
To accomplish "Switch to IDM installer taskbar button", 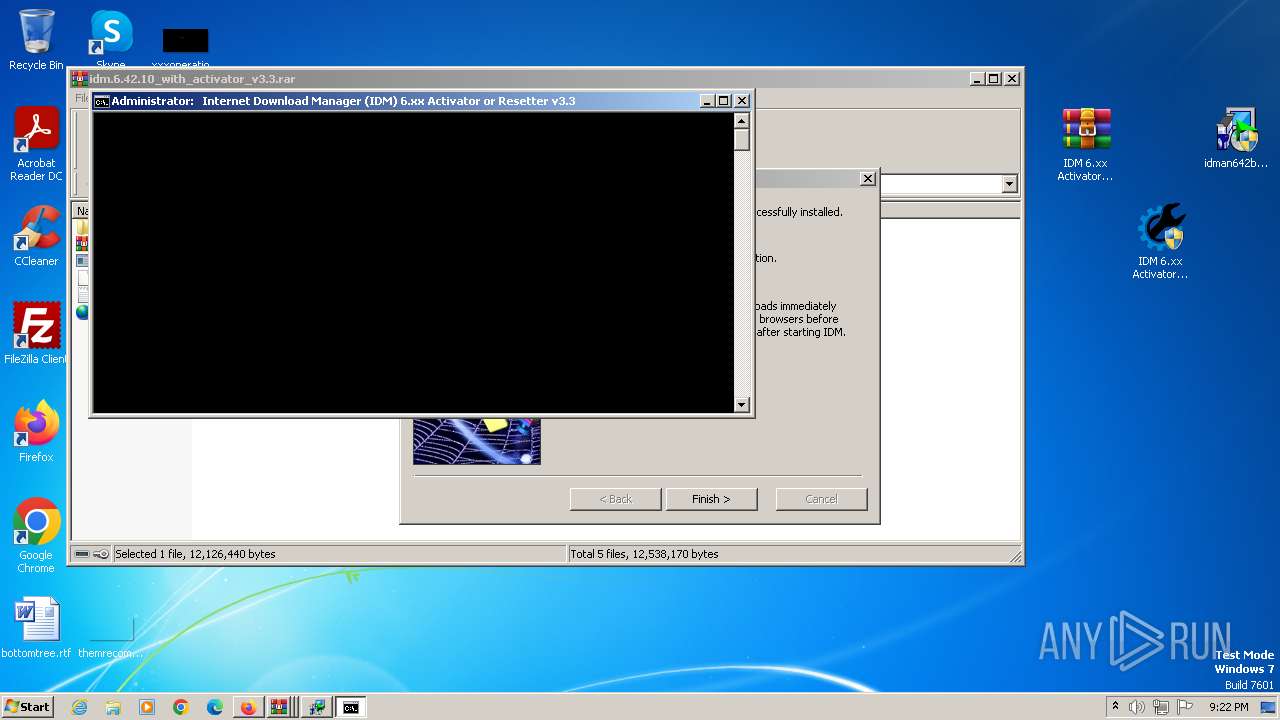I will (x=317, y=707).
